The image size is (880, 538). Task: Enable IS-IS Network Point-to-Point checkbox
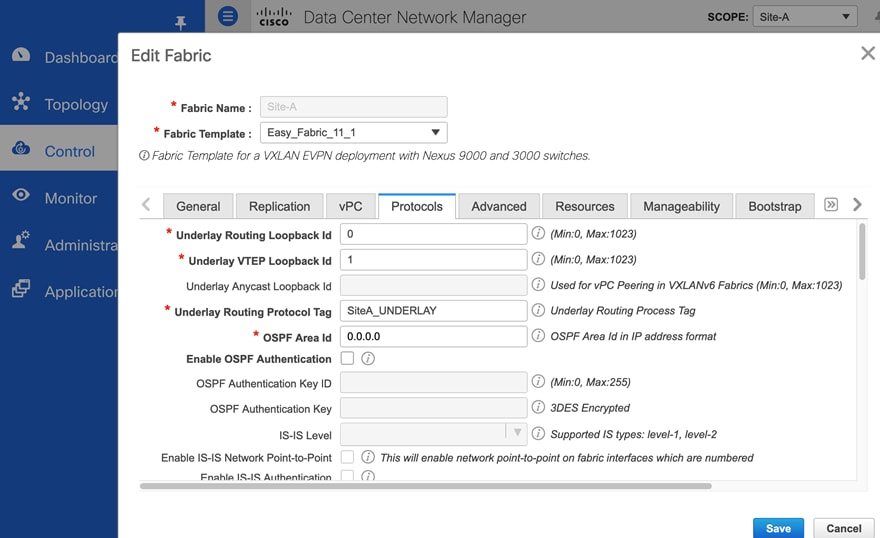[x=347, y=457]
